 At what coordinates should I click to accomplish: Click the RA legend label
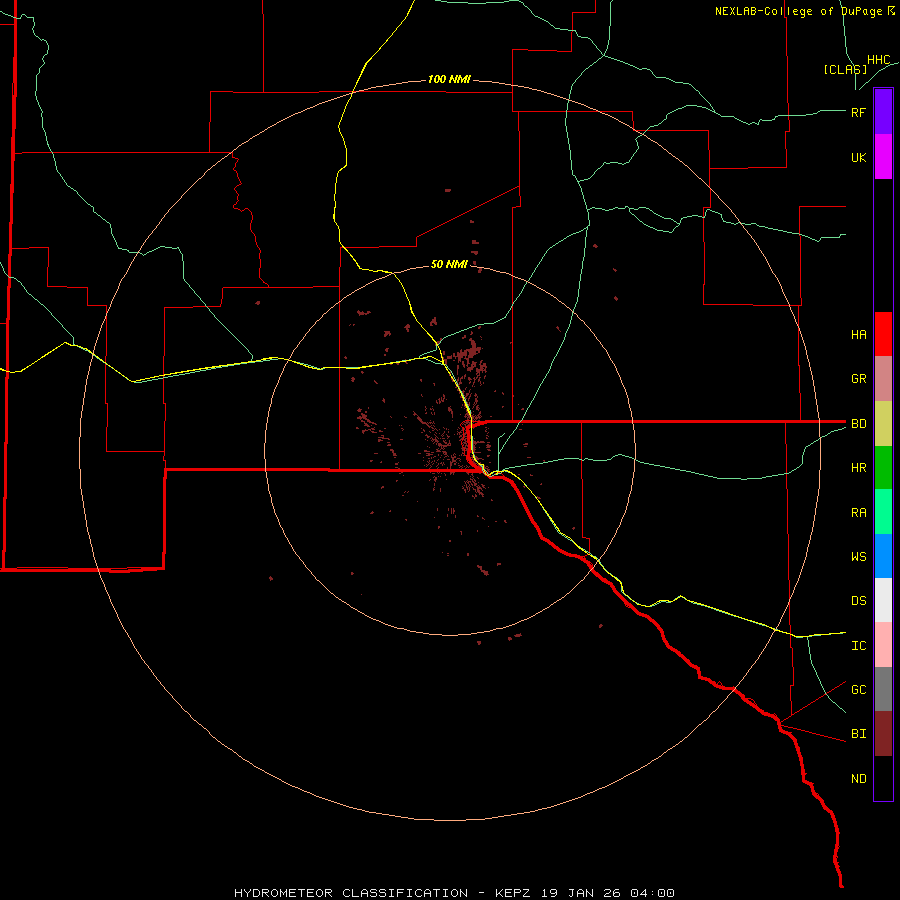[x=859, y=513]
